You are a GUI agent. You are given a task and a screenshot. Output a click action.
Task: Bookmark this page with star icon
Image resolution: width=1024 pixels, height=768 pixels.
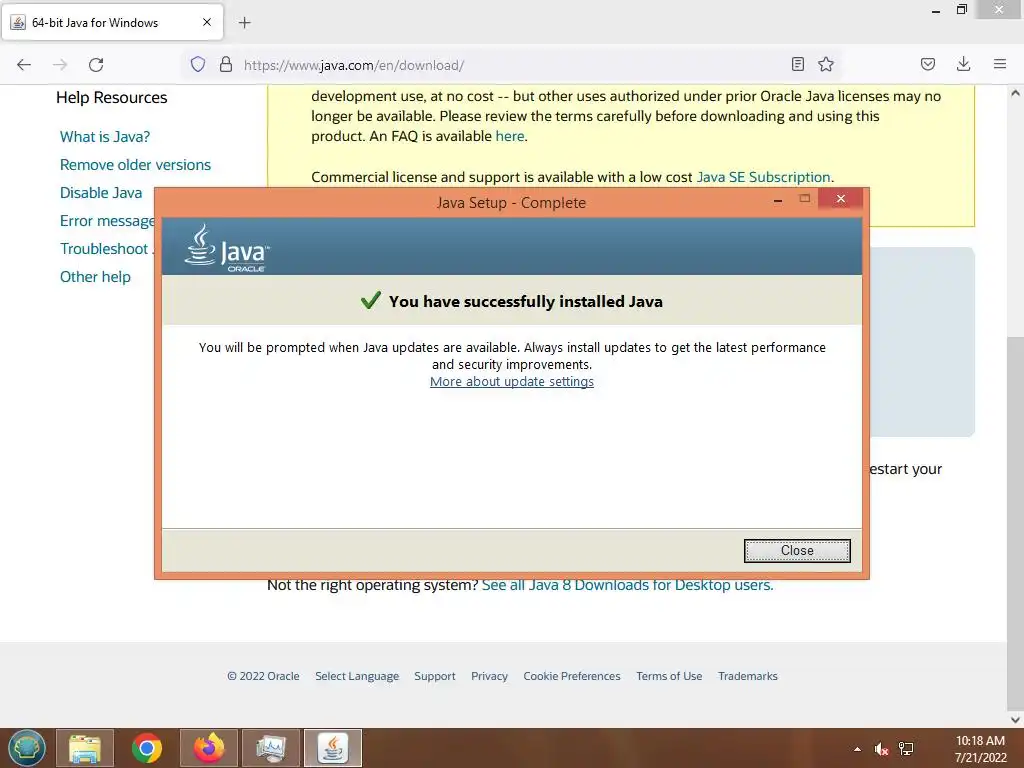click(x=825, y=64)
